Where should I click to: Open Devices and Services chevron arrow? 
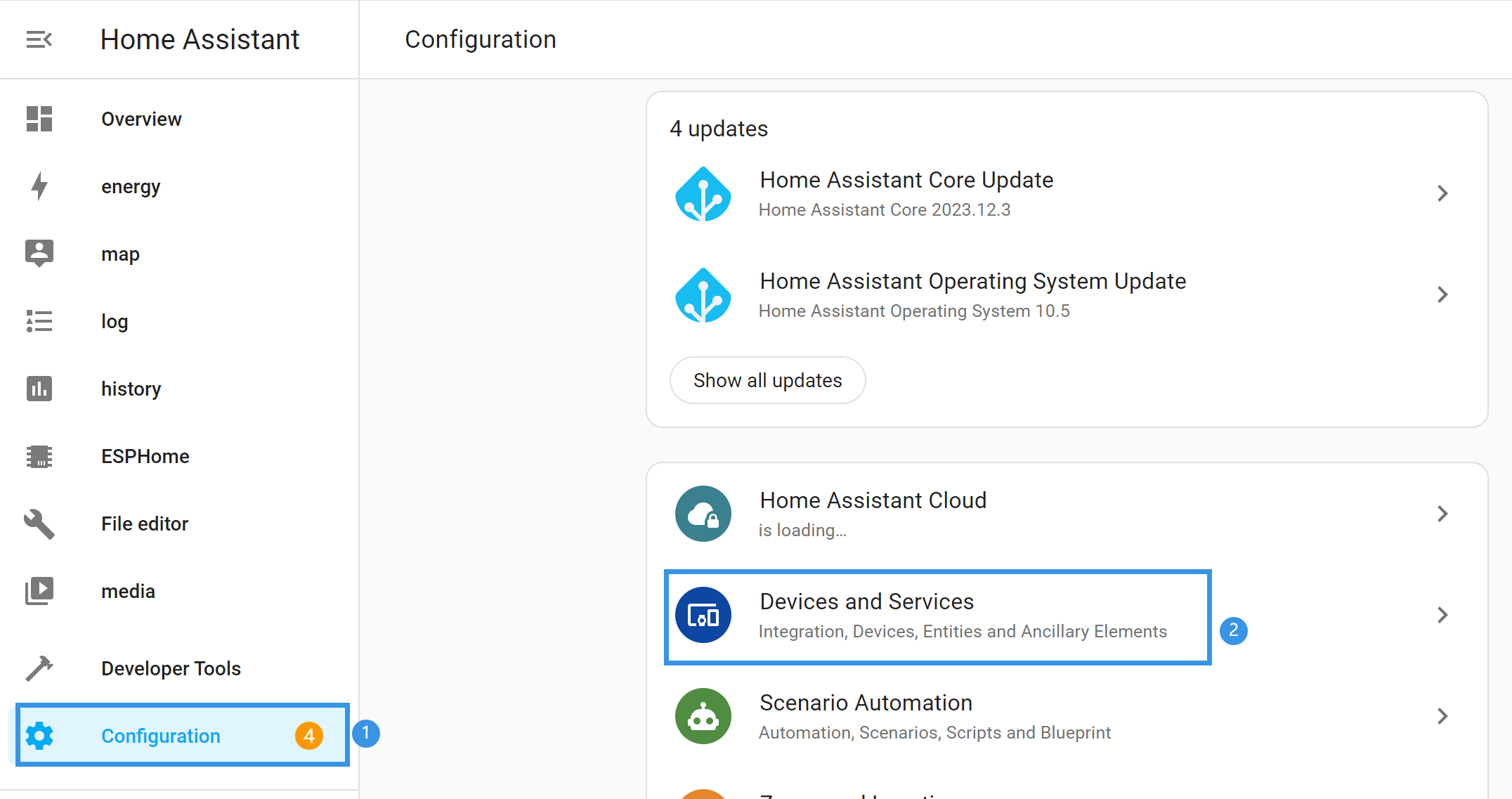(1442, 615)
